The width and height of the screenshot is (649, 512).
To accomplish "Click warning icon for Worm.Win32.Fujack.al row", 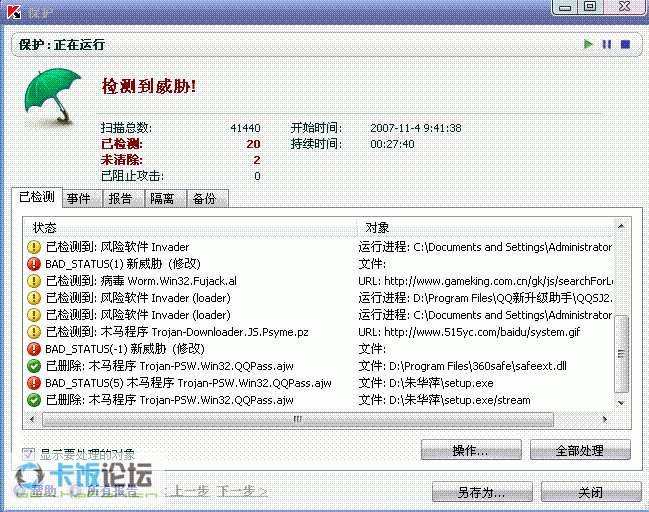I will (34, 281).
